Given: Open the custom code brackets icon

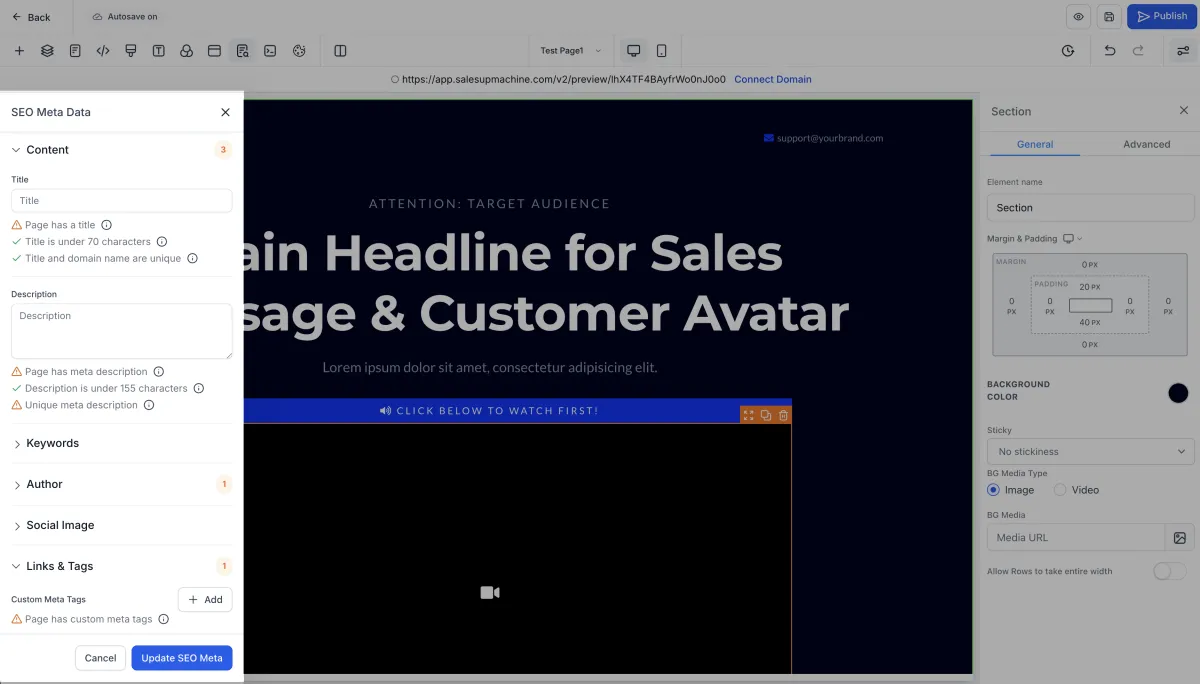Looking at the screenshot, I should [103, 50].
